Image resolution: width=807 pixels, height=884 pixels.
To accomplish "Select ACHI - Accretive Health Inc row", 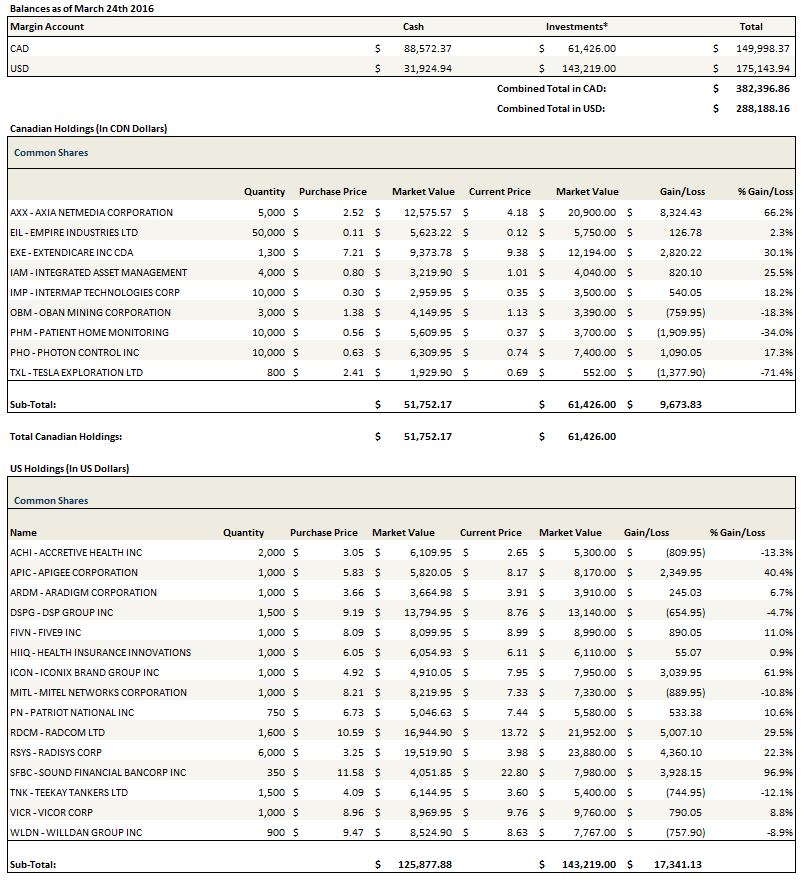I will coord(76,552).
